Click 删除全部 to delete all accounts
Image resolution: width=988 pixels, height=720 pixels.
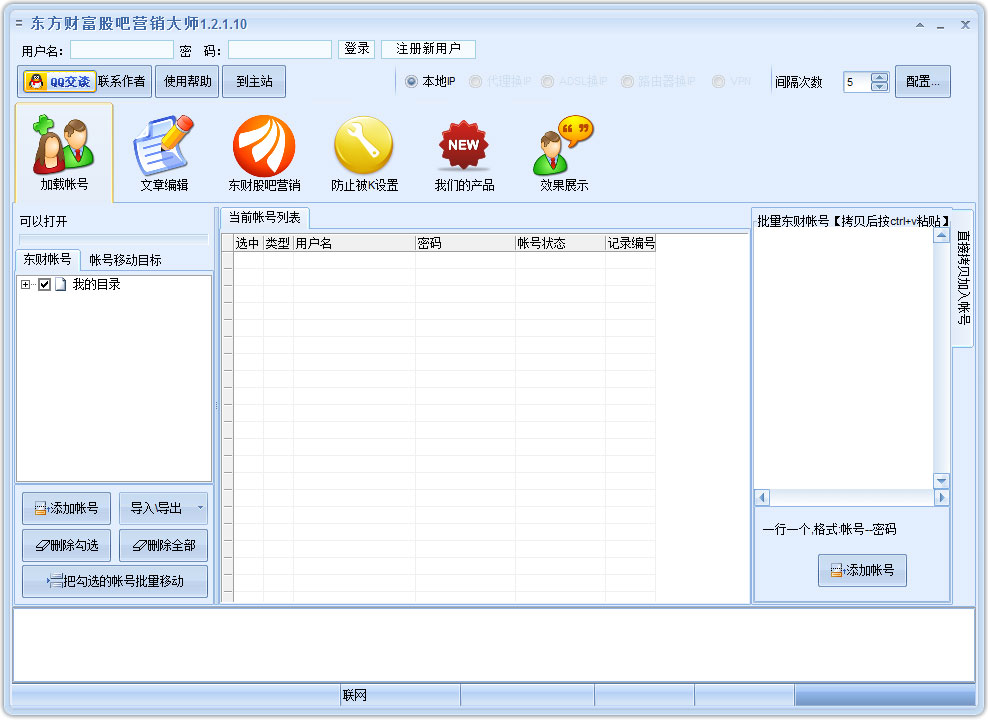tap(163, 546)
